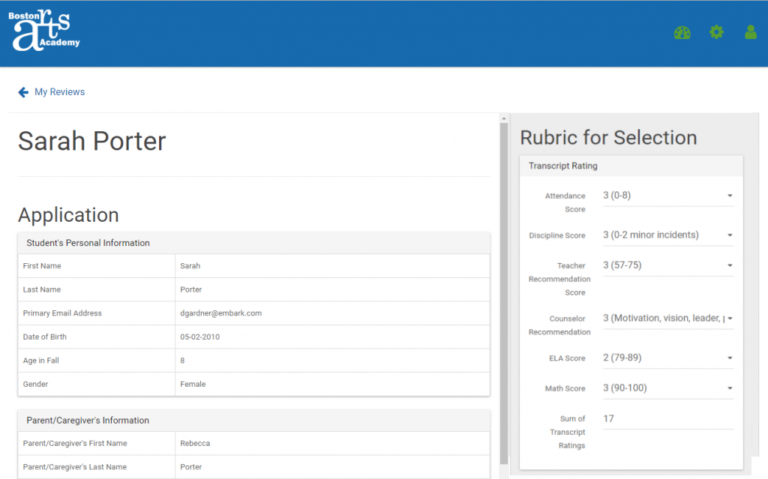This screenshot has width=768, height=479.
Task: Click the Boston Arts Academy logo
Action: tap(44, 32)
